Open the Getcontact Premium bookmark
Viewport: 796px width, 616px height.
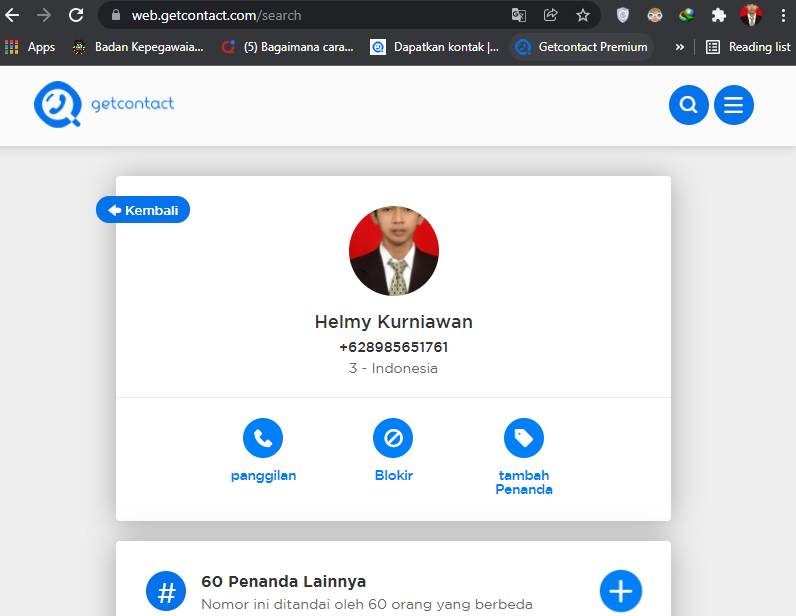pyautogui.click(x=581, y=47)
